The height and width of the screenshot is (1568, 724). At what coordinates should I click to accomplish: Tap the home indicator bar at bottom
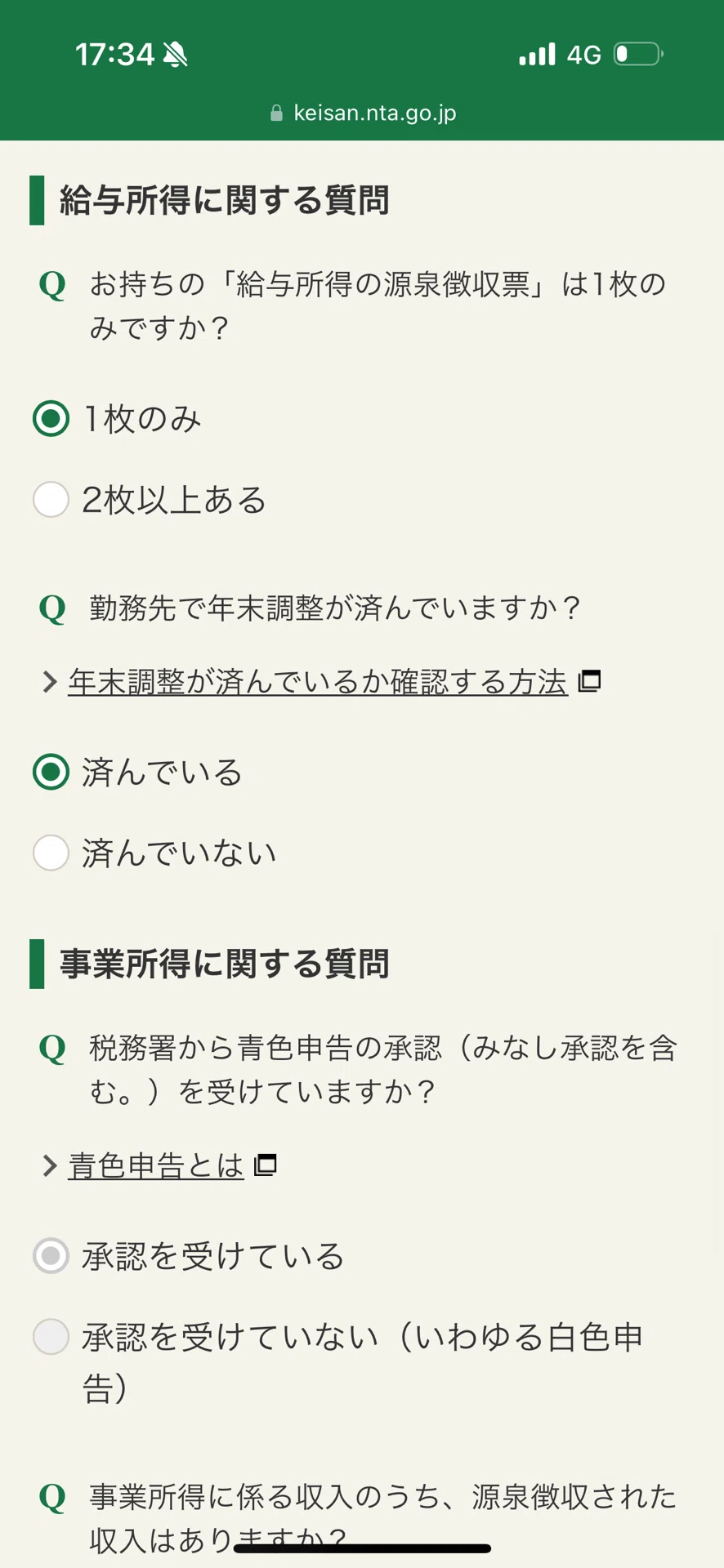coord(362,1548)
